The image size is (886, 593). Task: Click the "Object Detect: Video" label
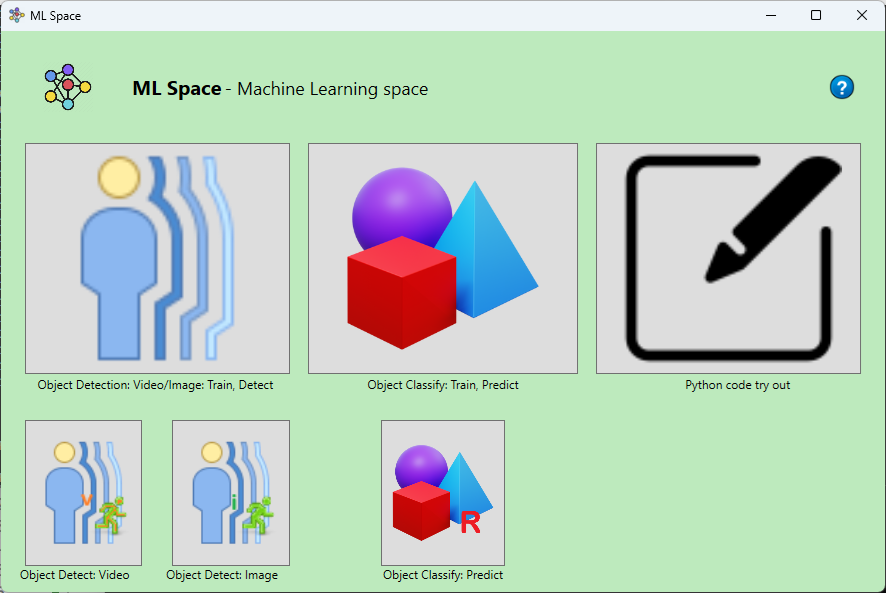[75, 575]
